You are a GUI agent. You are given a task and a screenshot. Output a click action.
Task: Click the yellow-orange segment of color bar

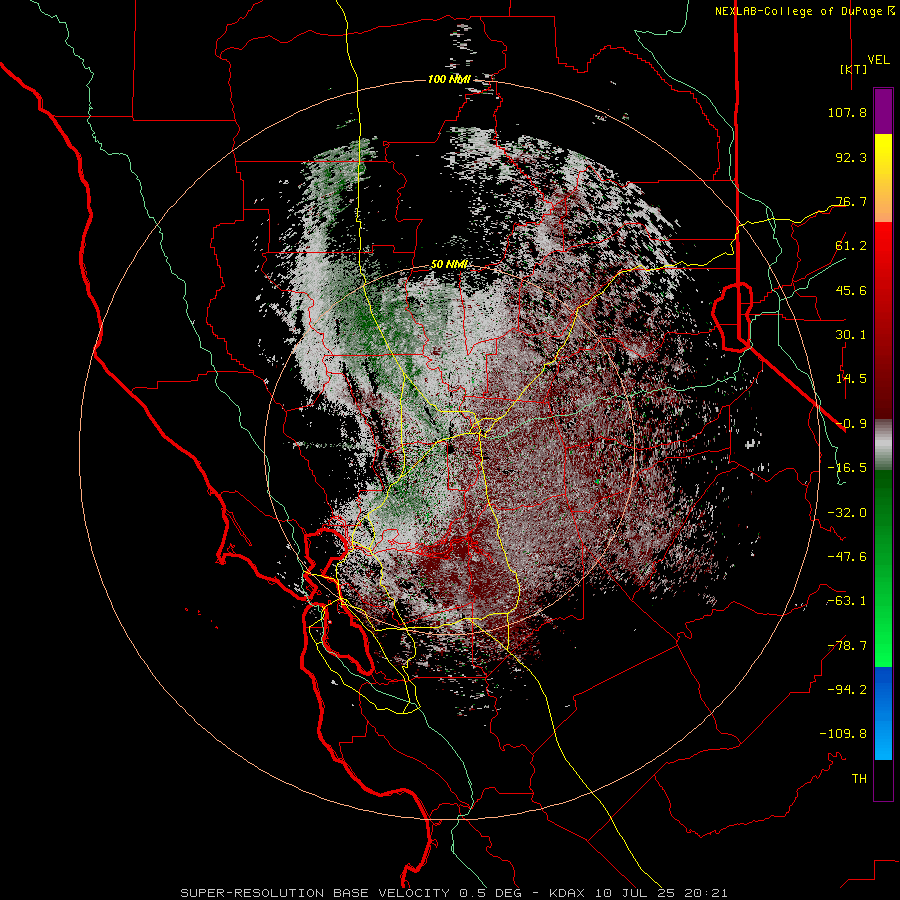883,178
